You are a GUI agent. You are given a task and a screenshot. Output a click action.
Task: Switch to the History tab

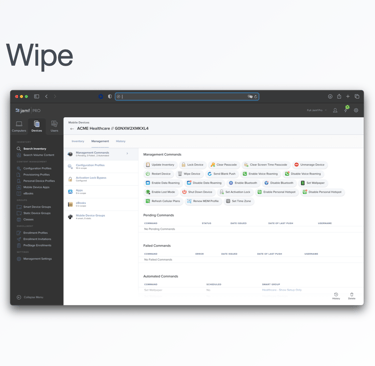121,141
